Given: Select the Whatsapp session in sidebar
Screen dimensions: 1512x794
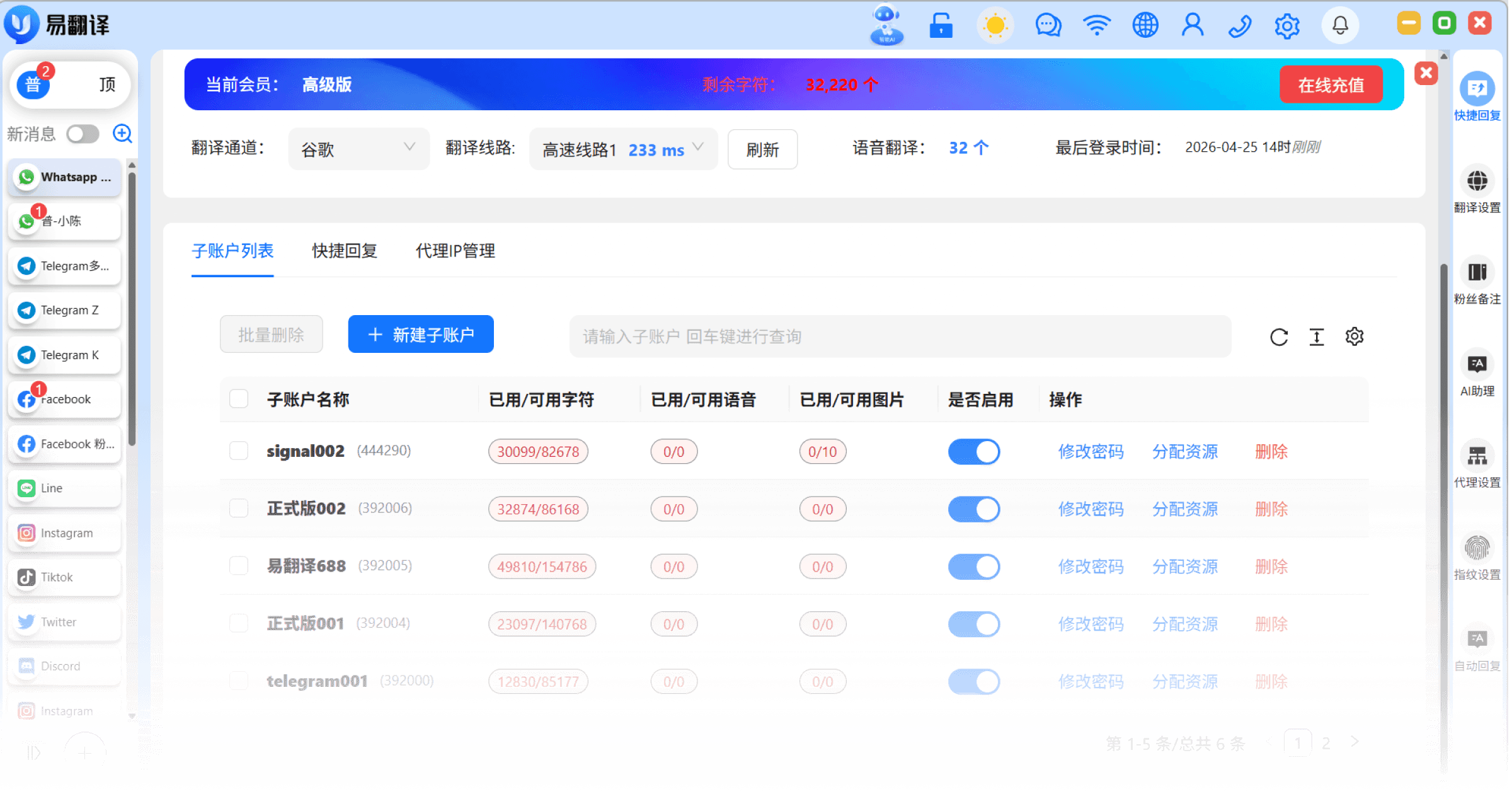Looking at the screenshot, I should (x=65, y=177).
